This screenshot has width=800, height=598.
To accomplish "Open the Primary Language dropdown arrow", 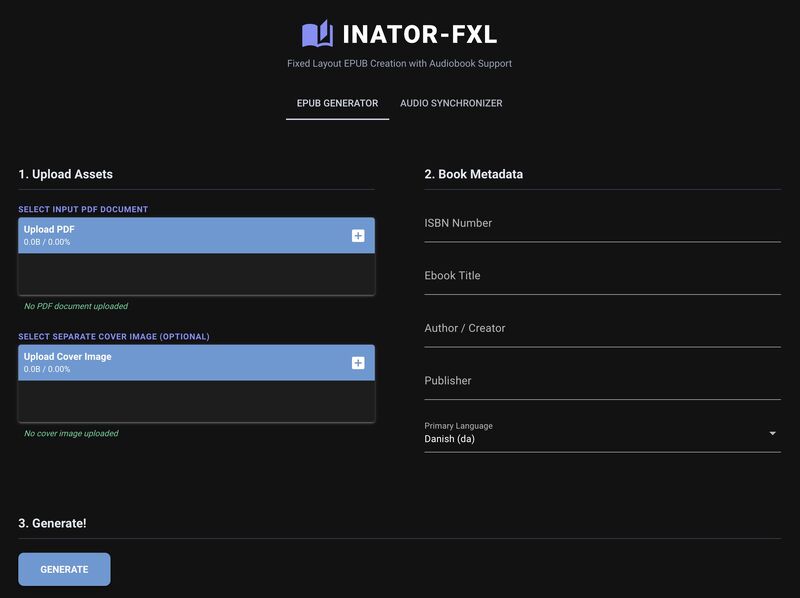I will [x=772, y=433].
